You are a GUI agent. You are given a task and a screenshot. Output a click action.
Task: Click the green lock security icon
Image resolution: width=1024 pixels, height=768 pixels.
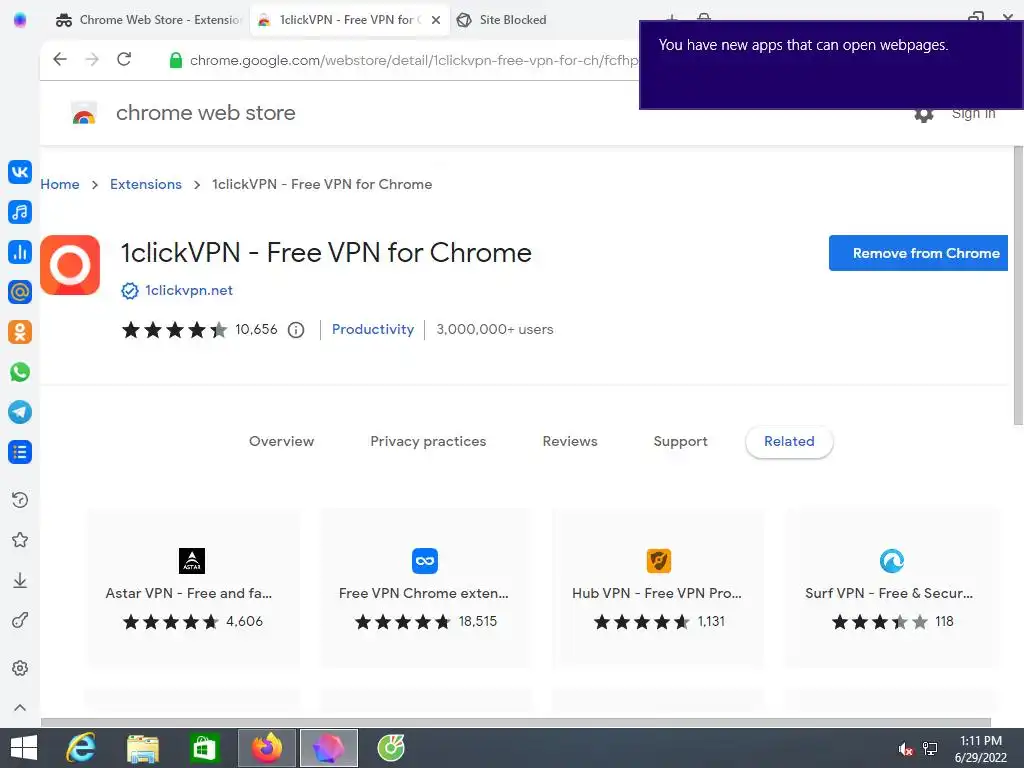pos(175,60)
